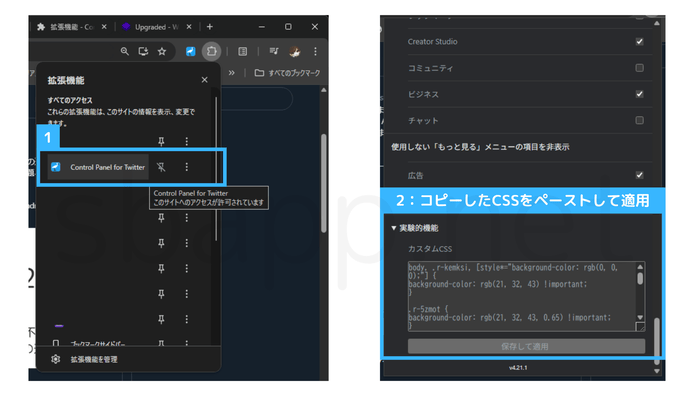The image size is (694, 397).
Task: Click the v4.21.1 version text
Action: coord(518,368)
